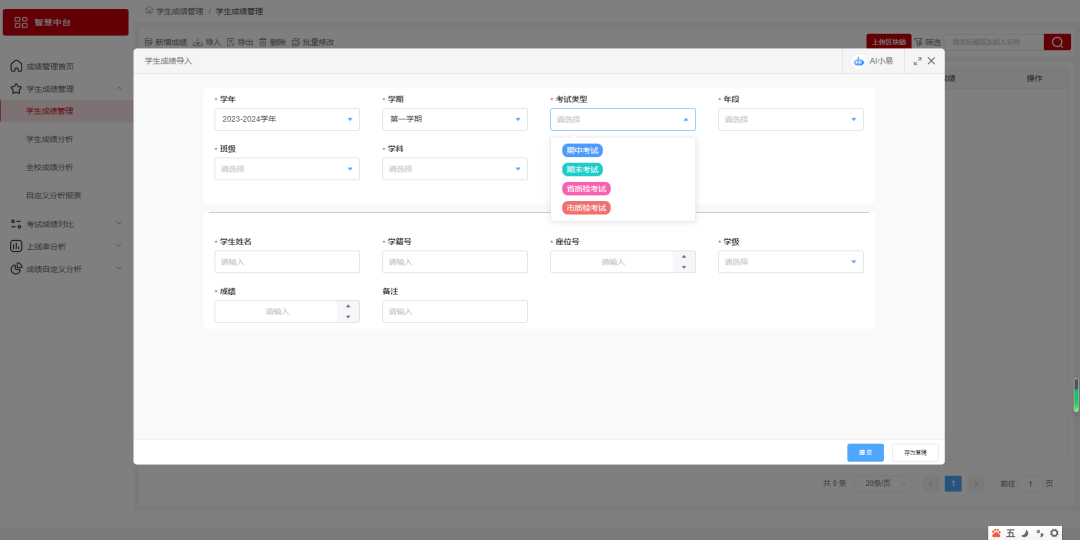Click the 备注 input field
This screenshot has width=1080, height=540.
coord(455,311)
